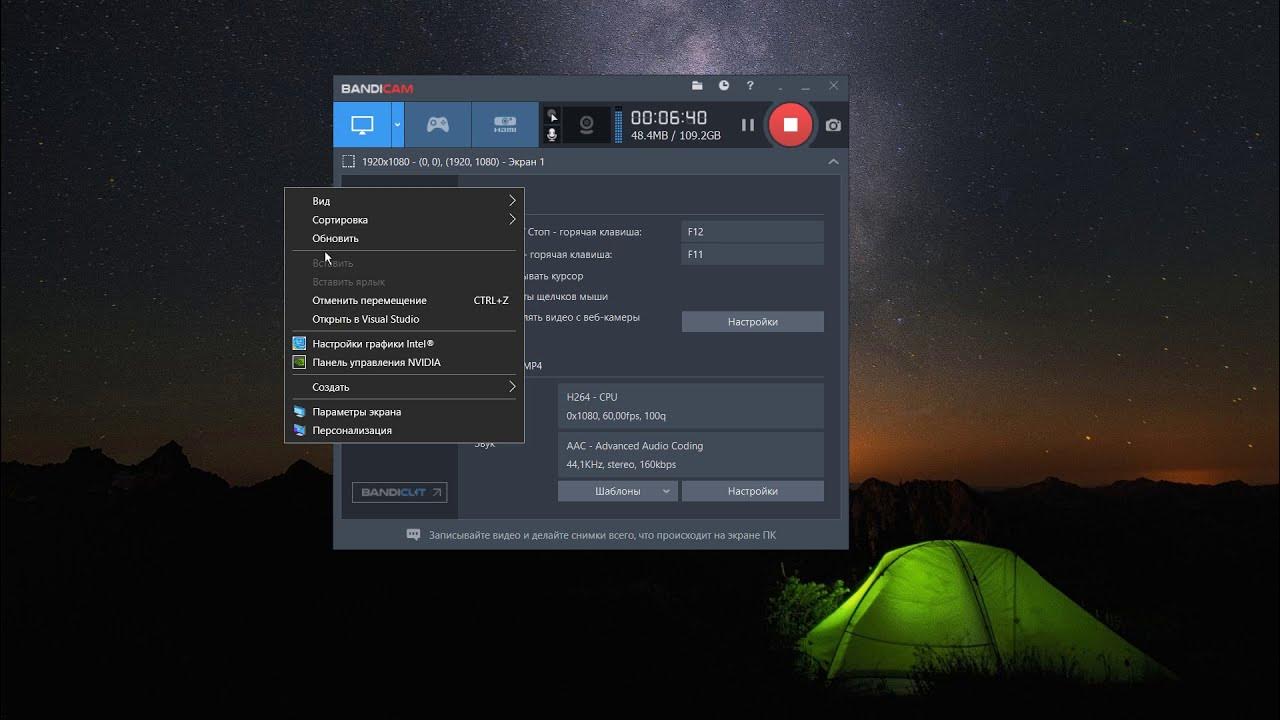
Task: Select Обновить in context menu
Action: click(404, 239)
